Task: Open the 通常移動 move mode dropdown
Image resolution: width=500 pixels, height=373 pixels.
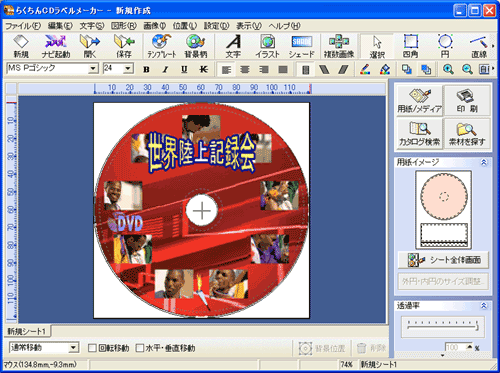Action: [x=73, y=348]
